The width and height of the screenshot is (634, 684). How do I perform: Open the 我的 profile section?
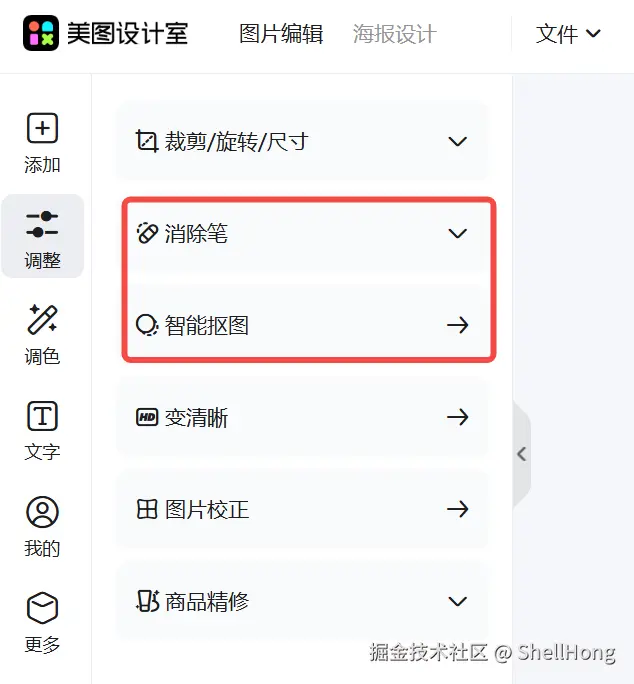pos(42,512)
